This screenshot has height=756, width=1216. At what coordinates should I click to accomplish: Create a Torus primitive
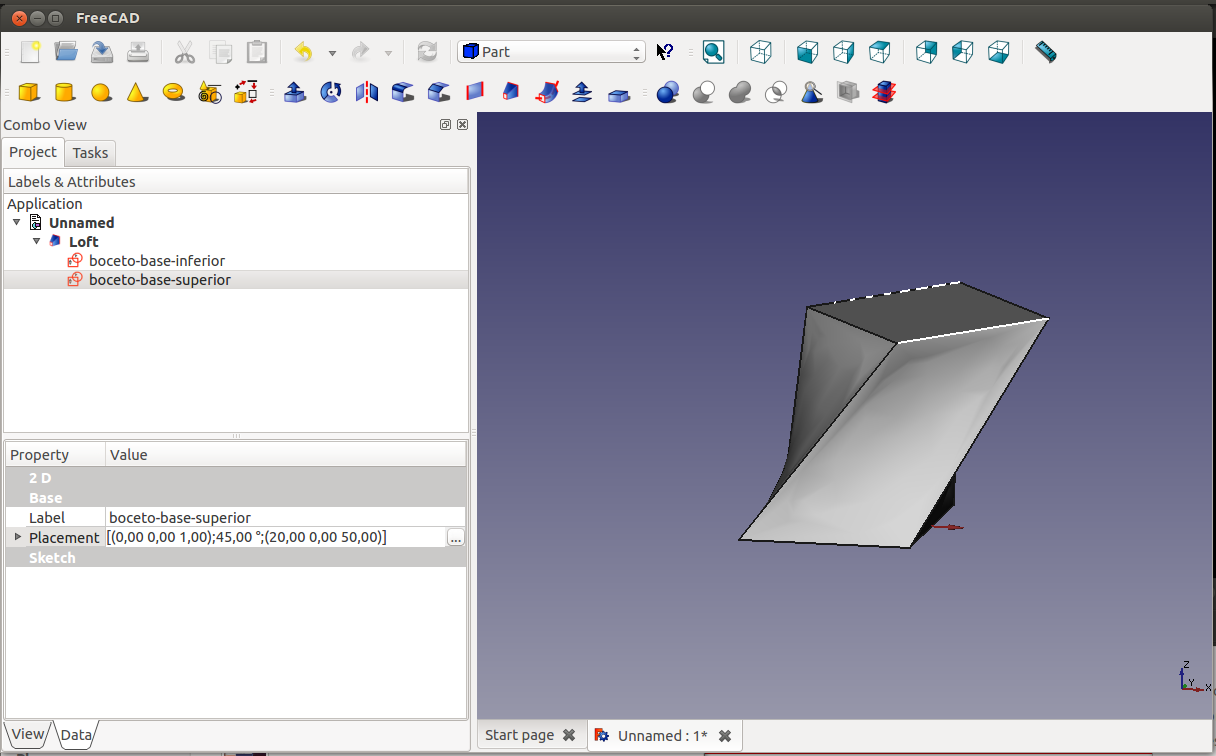click(x=173, y=92)
